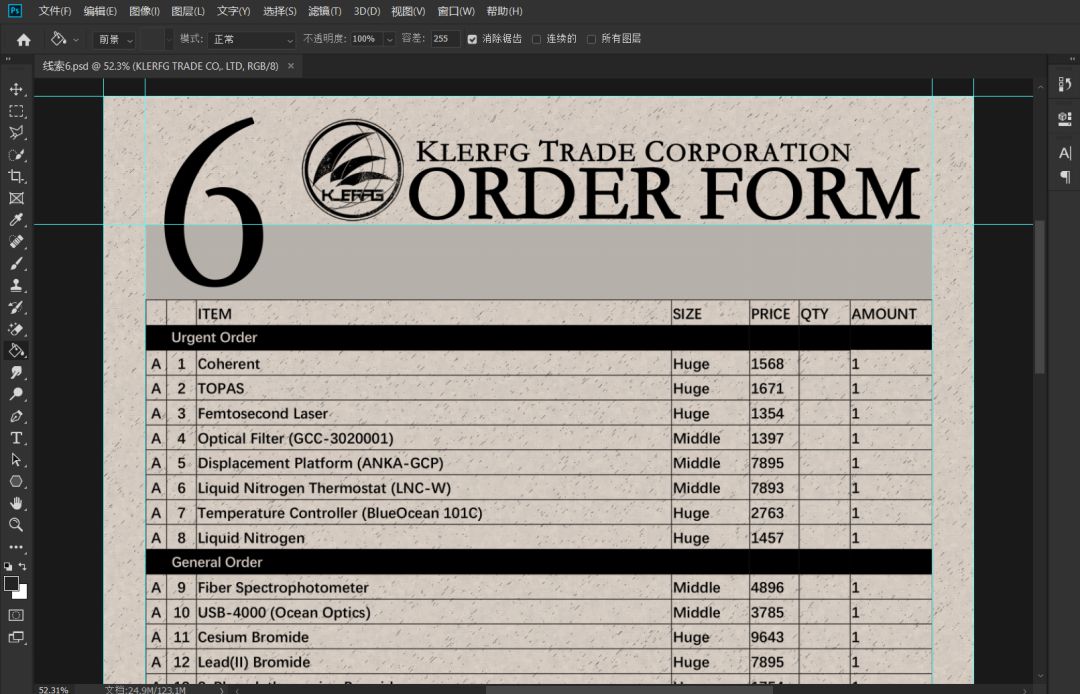Select the Crop tool
Viewport: 1080px width, 694px height.
pos(16,176)
